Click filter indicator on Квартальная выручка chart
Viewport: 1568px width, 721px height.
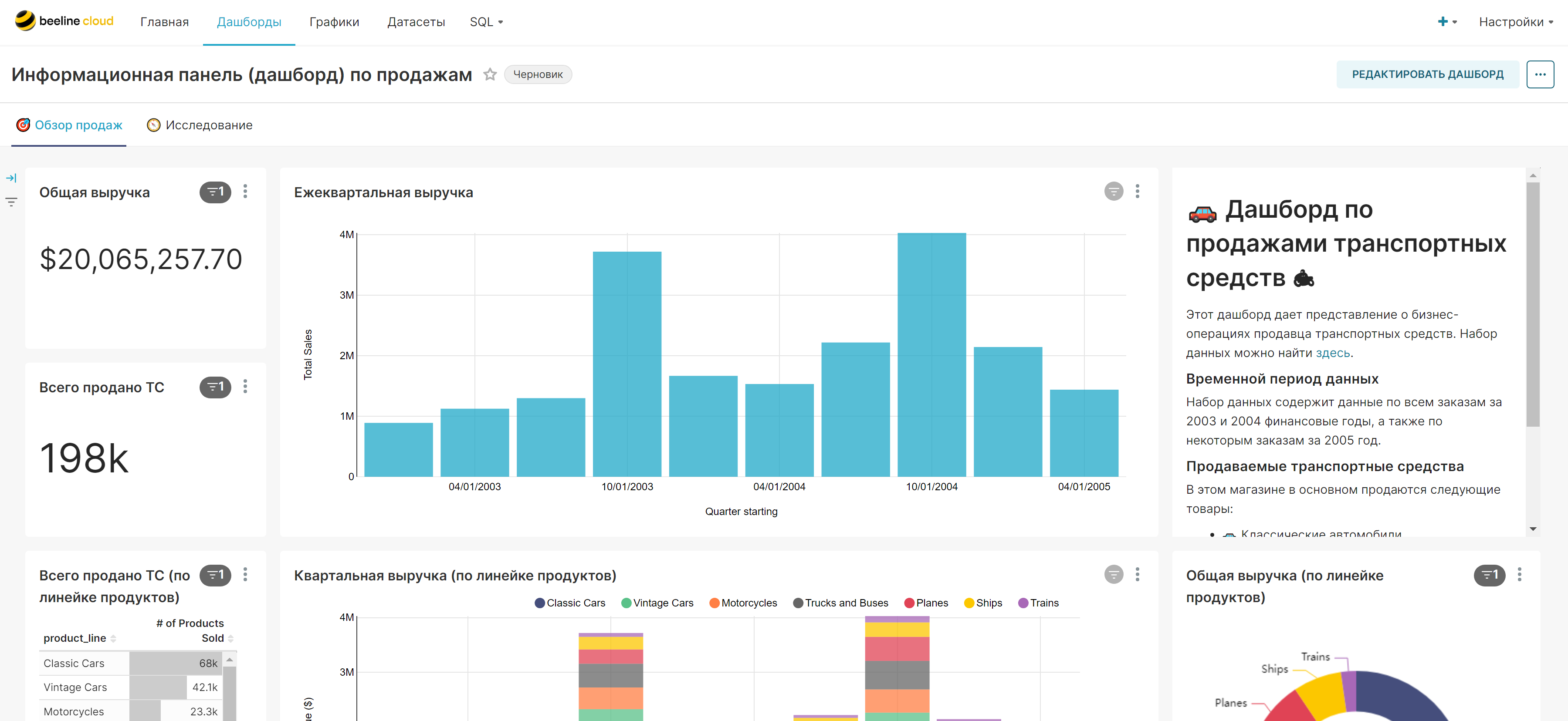[1113, 574]
